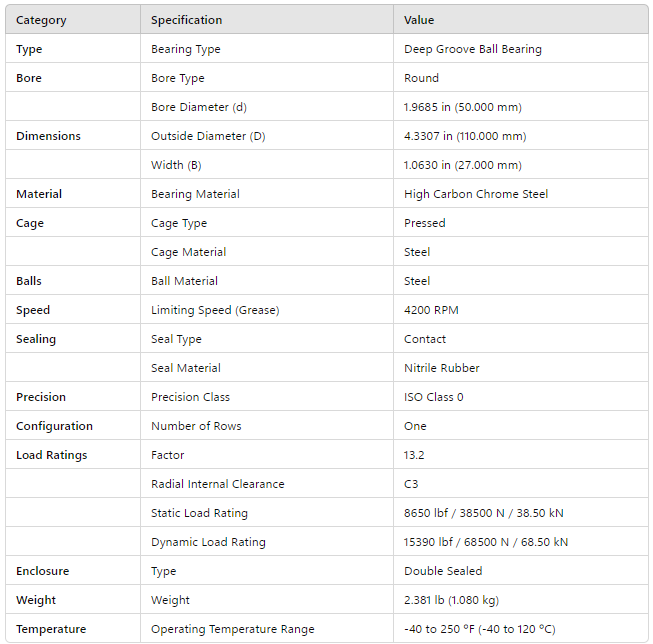Image resolution: width=653 pixels, height=644 pixels.
Task: Select the 4200 RPM value
Action: [x=431, y=310]
